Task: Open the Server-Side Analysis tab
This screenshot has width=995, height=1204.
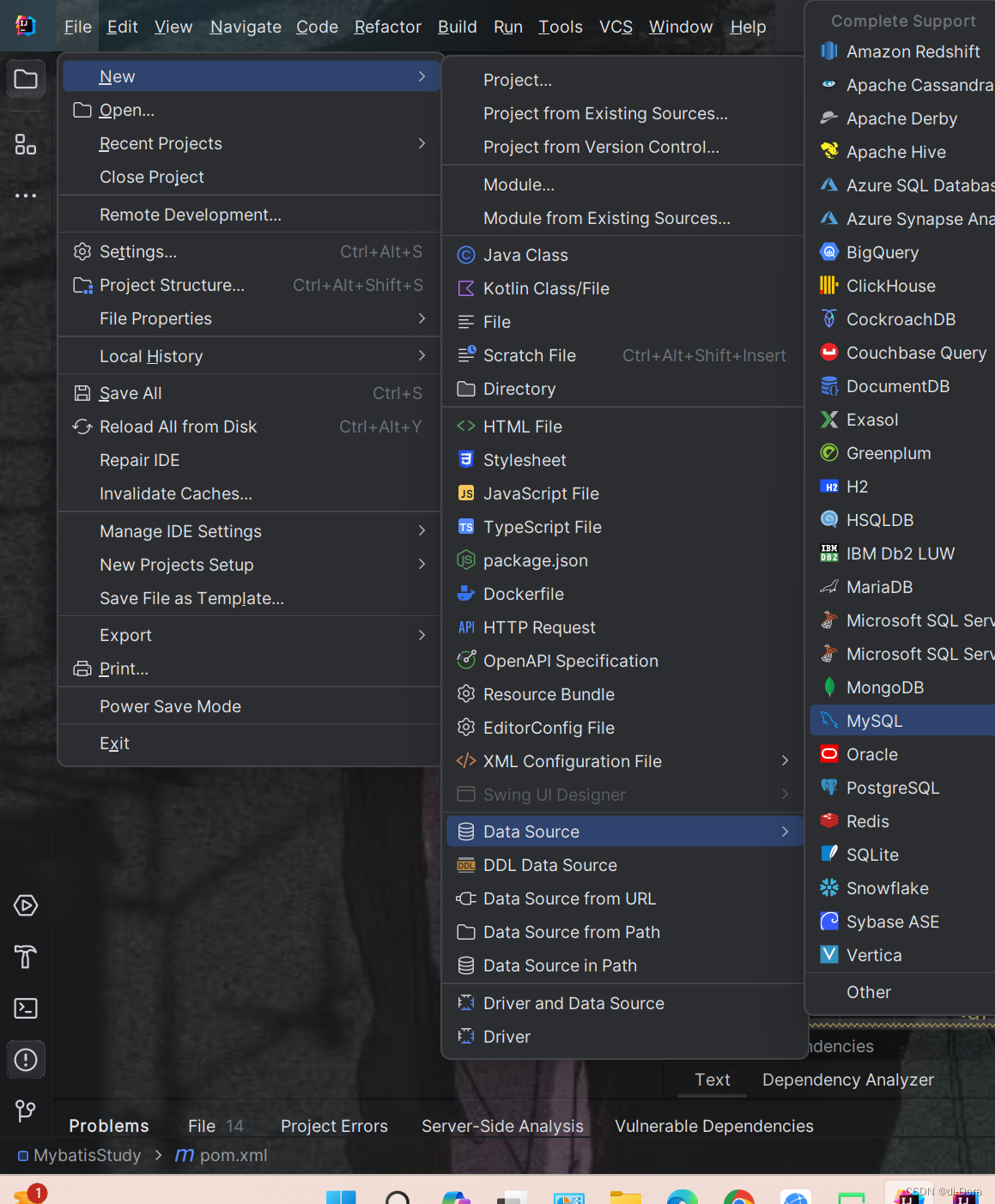Action: pos(502,1126)
